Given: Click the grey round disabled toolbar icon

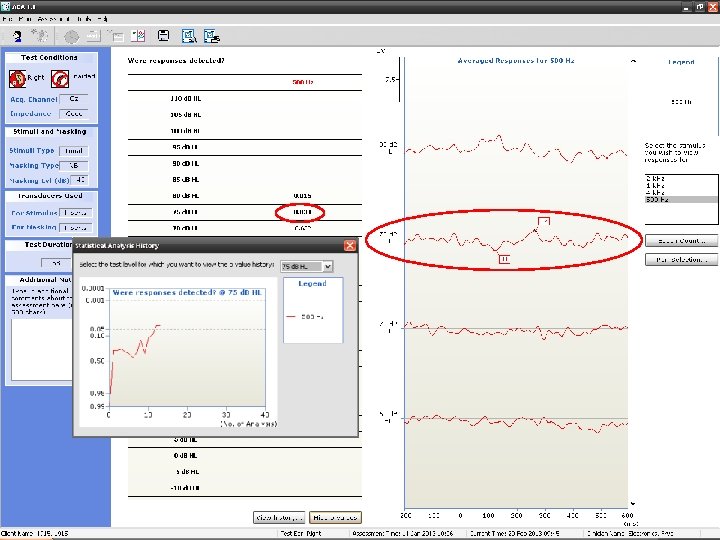Looking at the screenshot, I should coord(71,36).
